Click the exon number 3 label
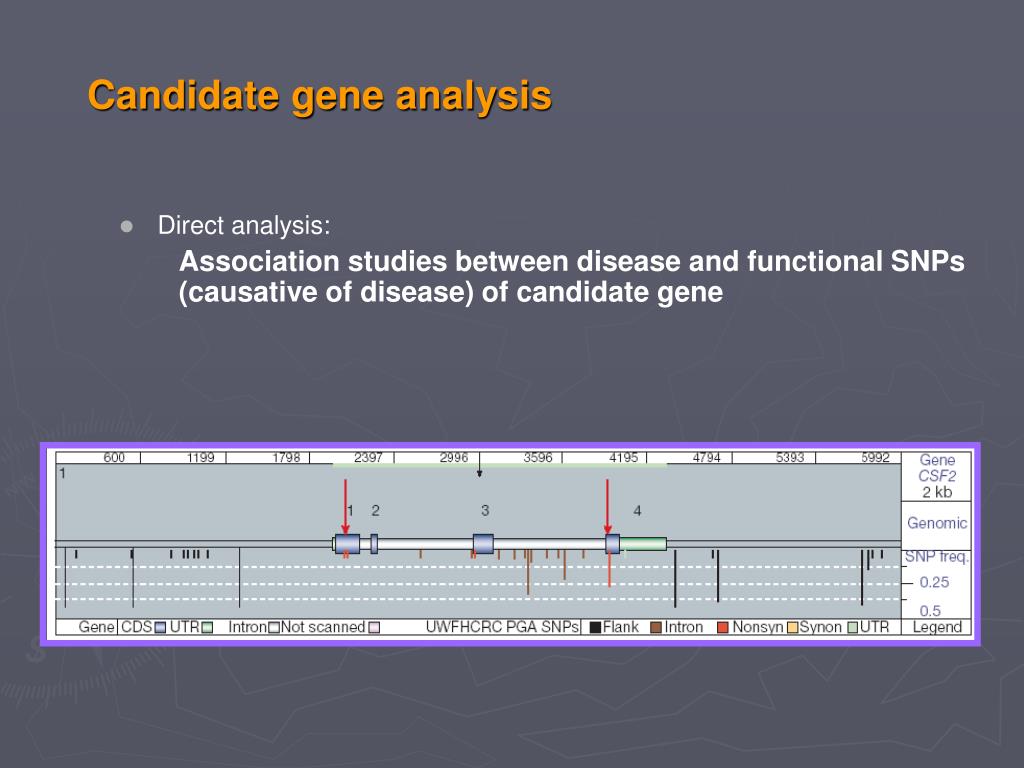Image resolution: width=1024 pixels, height=768 pixels. click(x=485, y=511)
